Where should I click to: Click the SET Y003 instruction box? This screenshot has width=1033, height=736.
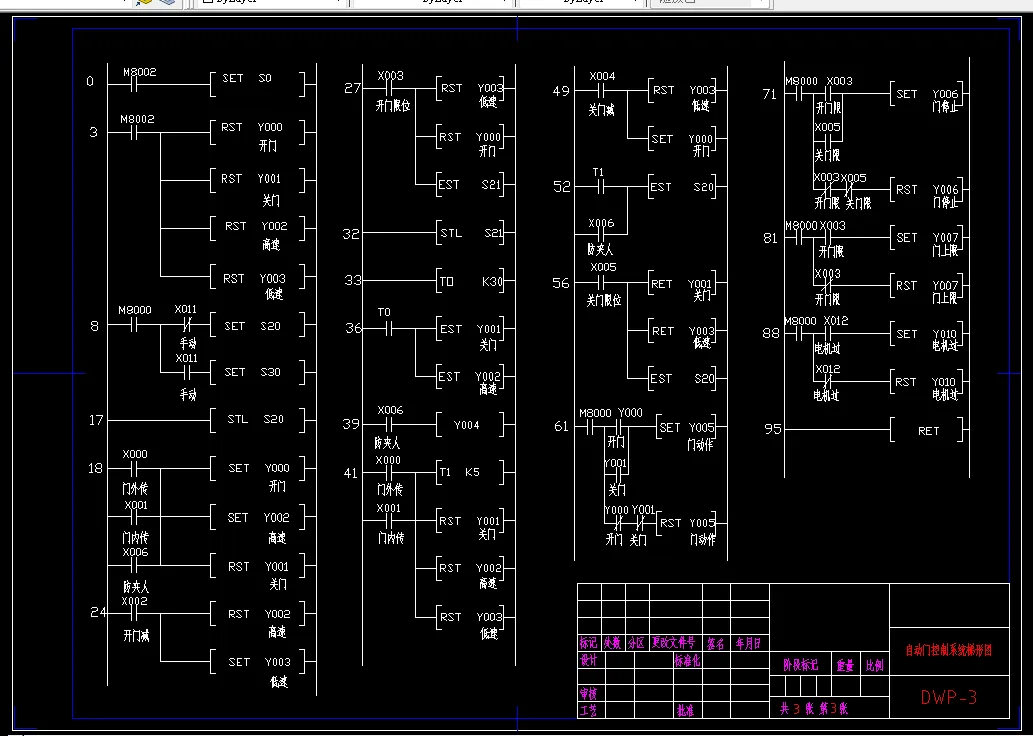258,662
